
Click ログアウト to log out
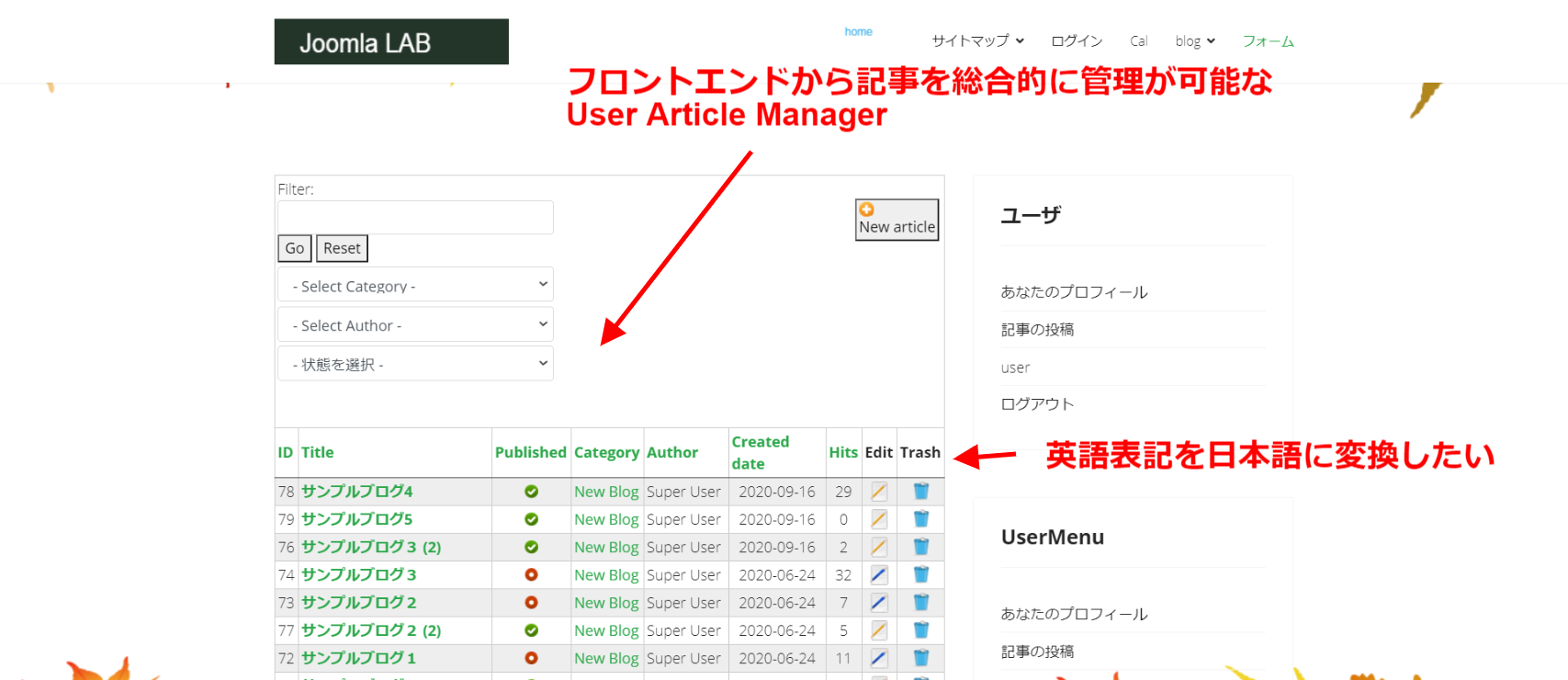coord(1038,403)
